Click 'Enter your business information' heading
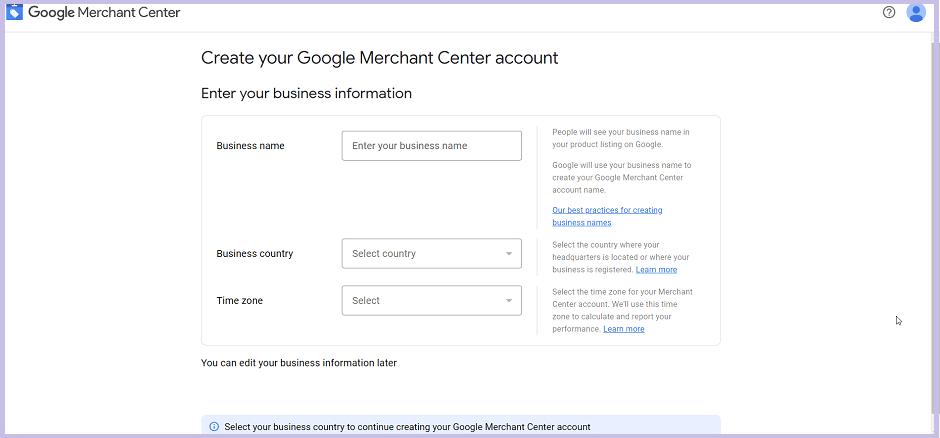 pyautogui.click(x=306, y=93)
